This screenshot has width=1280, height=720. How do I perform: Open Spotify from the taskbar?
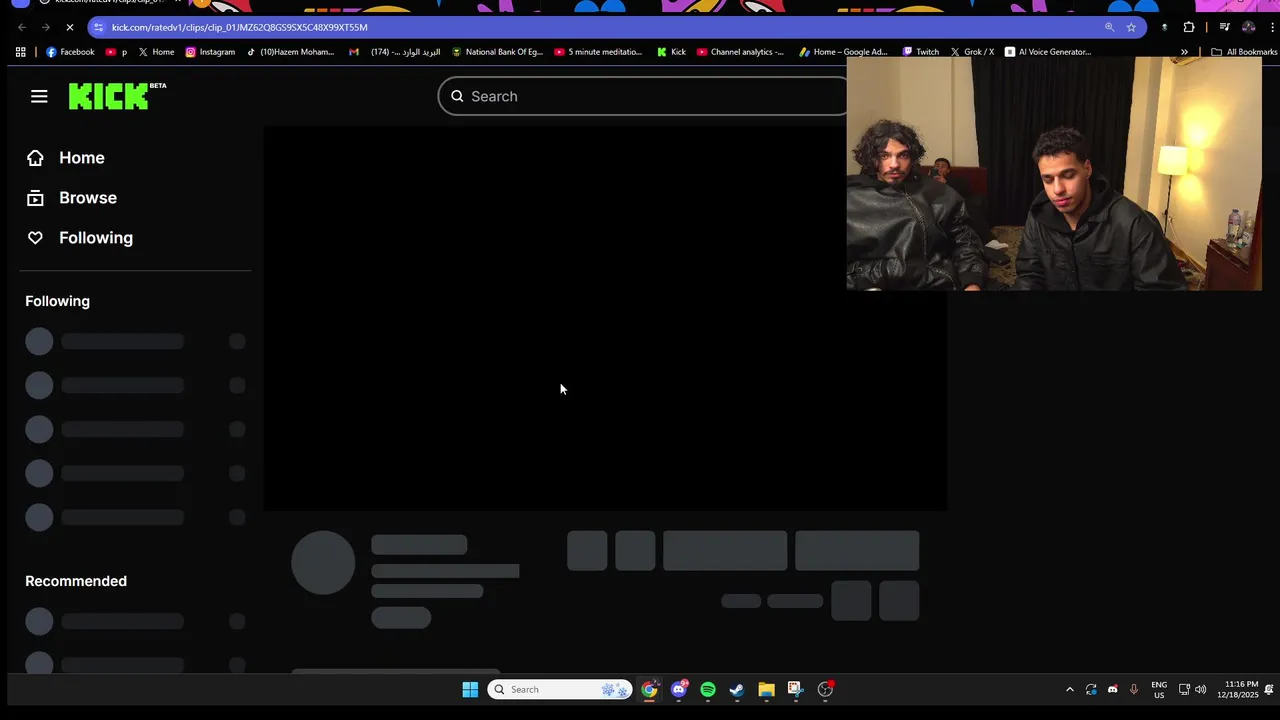tap(708, 689)
